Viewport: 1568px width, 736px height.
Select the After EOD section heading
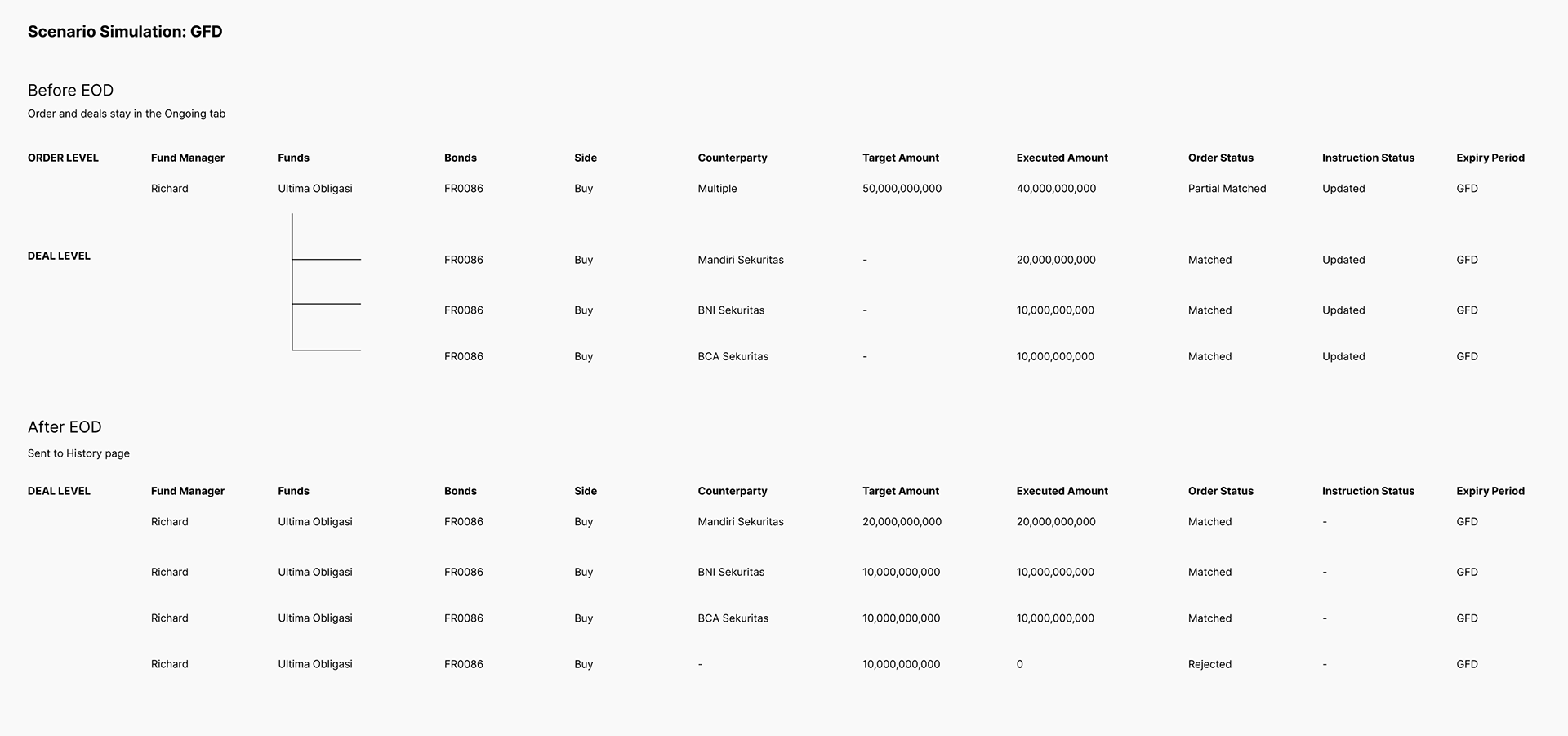(x=65, y=427)
